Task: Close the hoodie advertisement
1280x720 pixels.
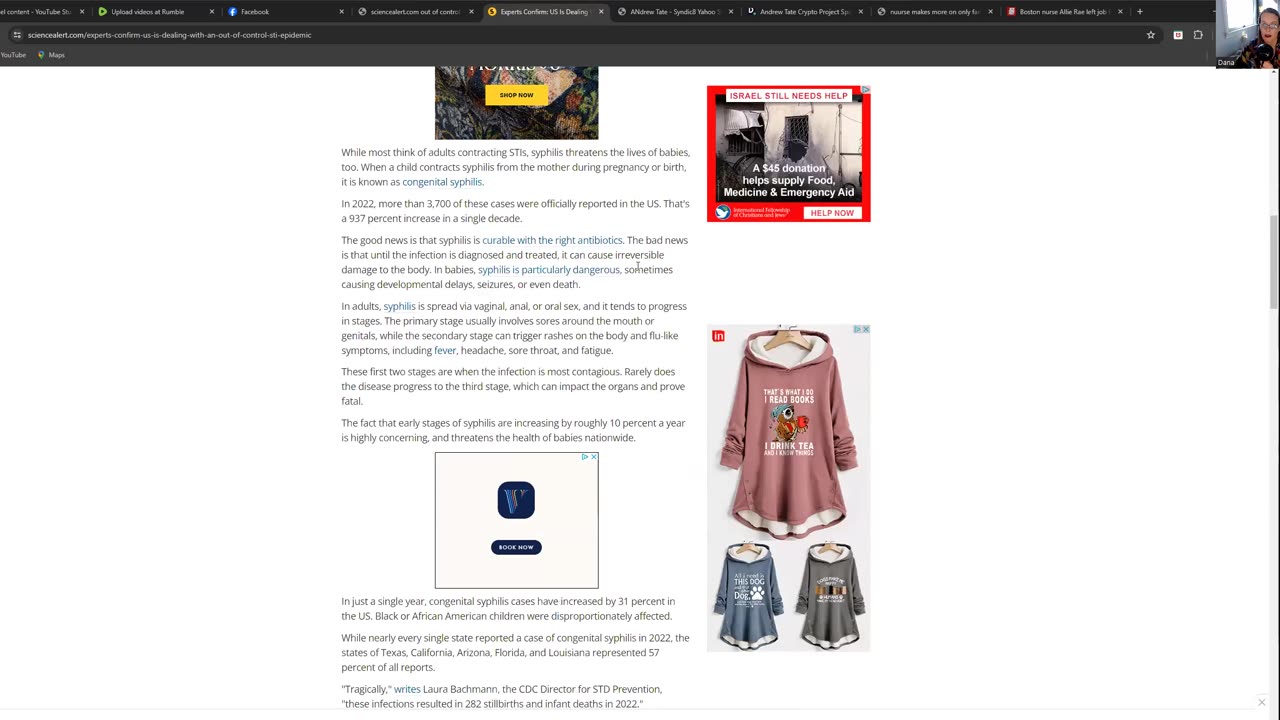Action: click(x=866, y=329)
